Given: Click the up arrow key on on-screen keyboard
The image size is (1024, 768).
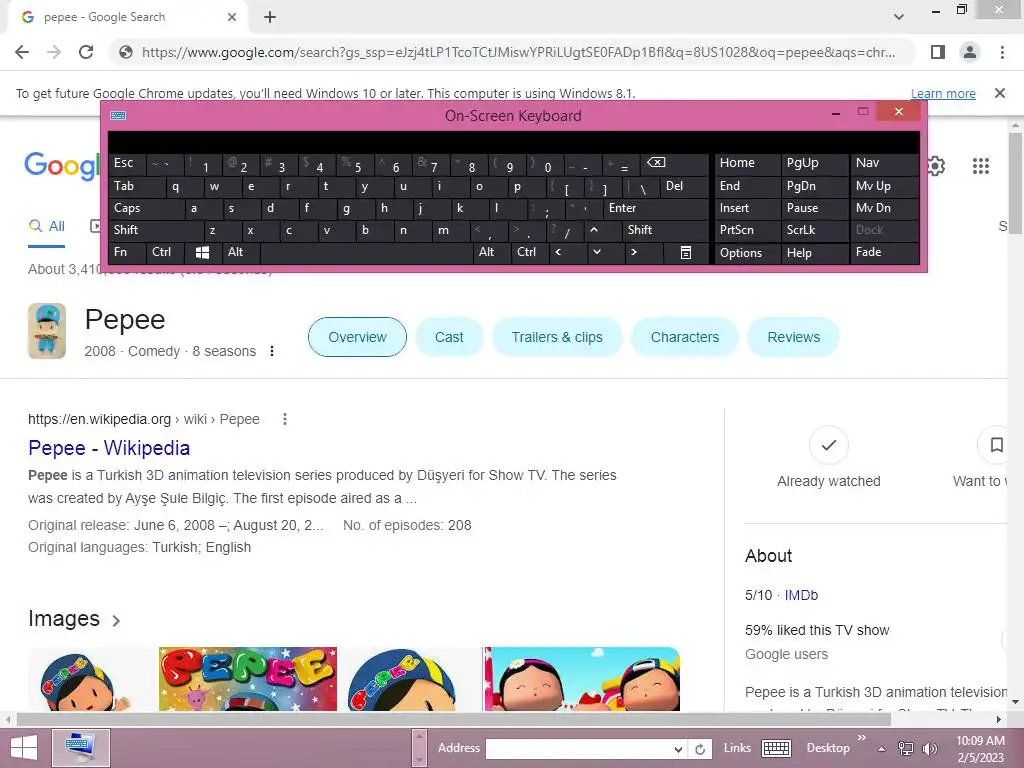Looking at the screenshot, I should [x=594, y=230].
